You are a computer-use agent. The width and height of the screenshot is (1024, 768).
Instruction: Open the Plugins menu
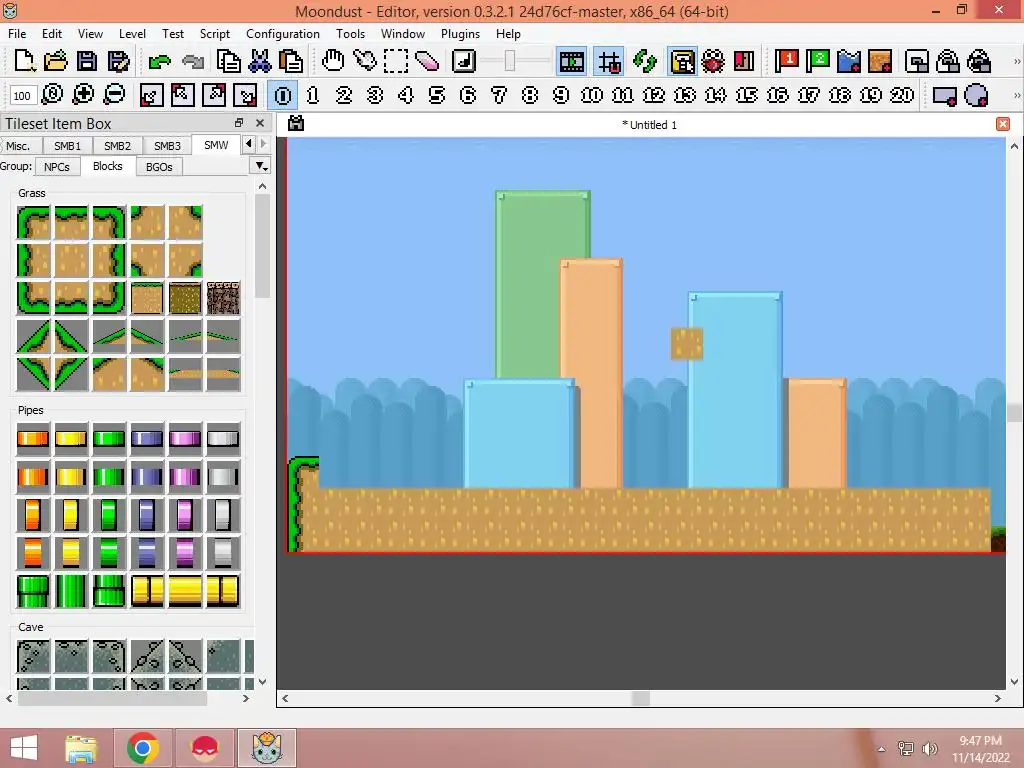coord(460,33)
